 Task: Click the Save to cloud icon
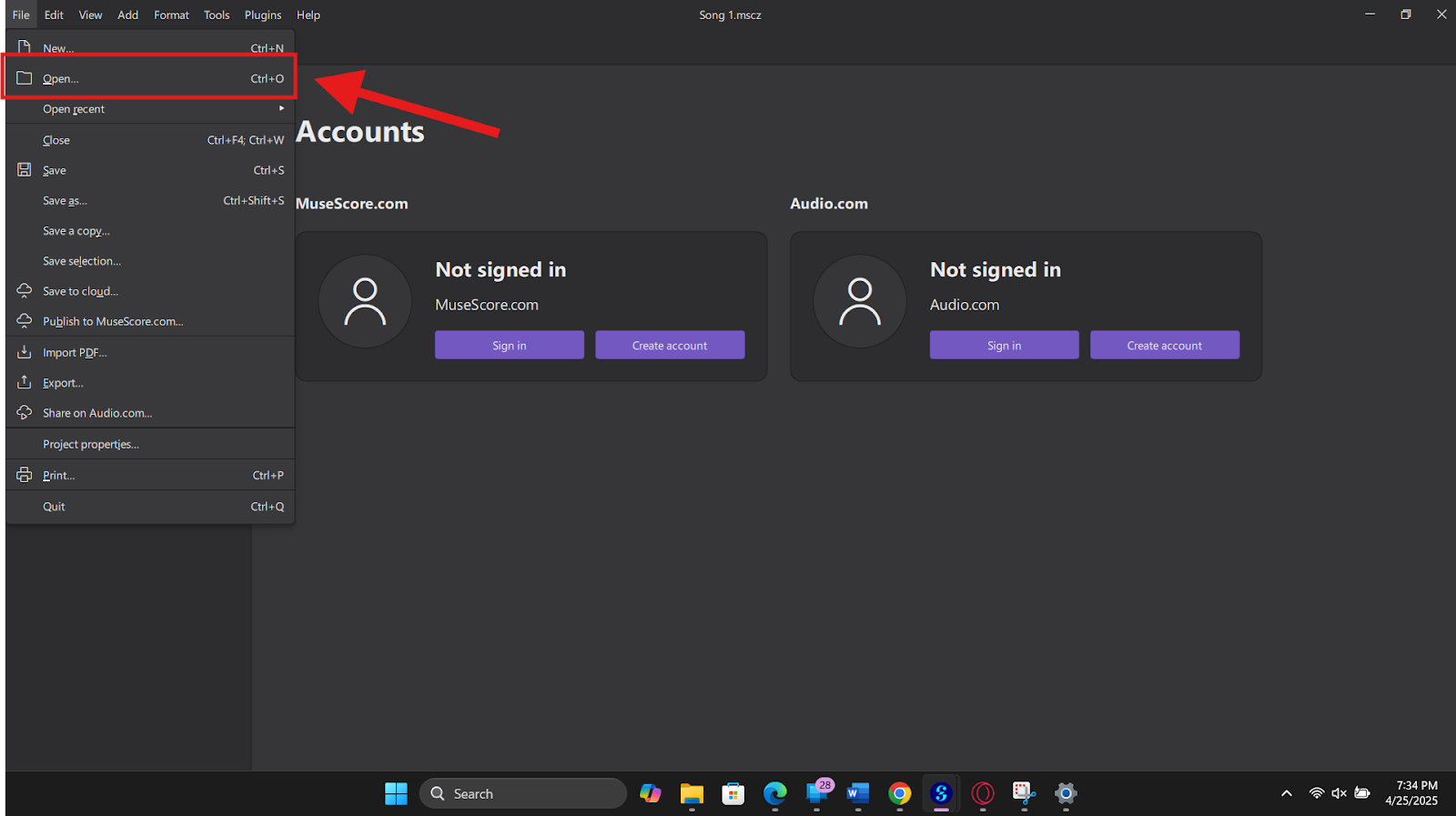25,291
